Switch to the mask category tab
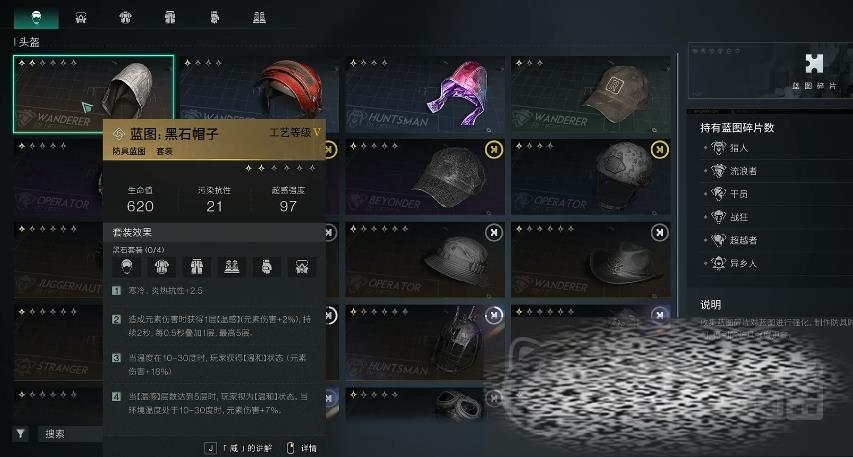Viewport: 853px width, 457px height. pyautogui.click(x=81, y=17)
